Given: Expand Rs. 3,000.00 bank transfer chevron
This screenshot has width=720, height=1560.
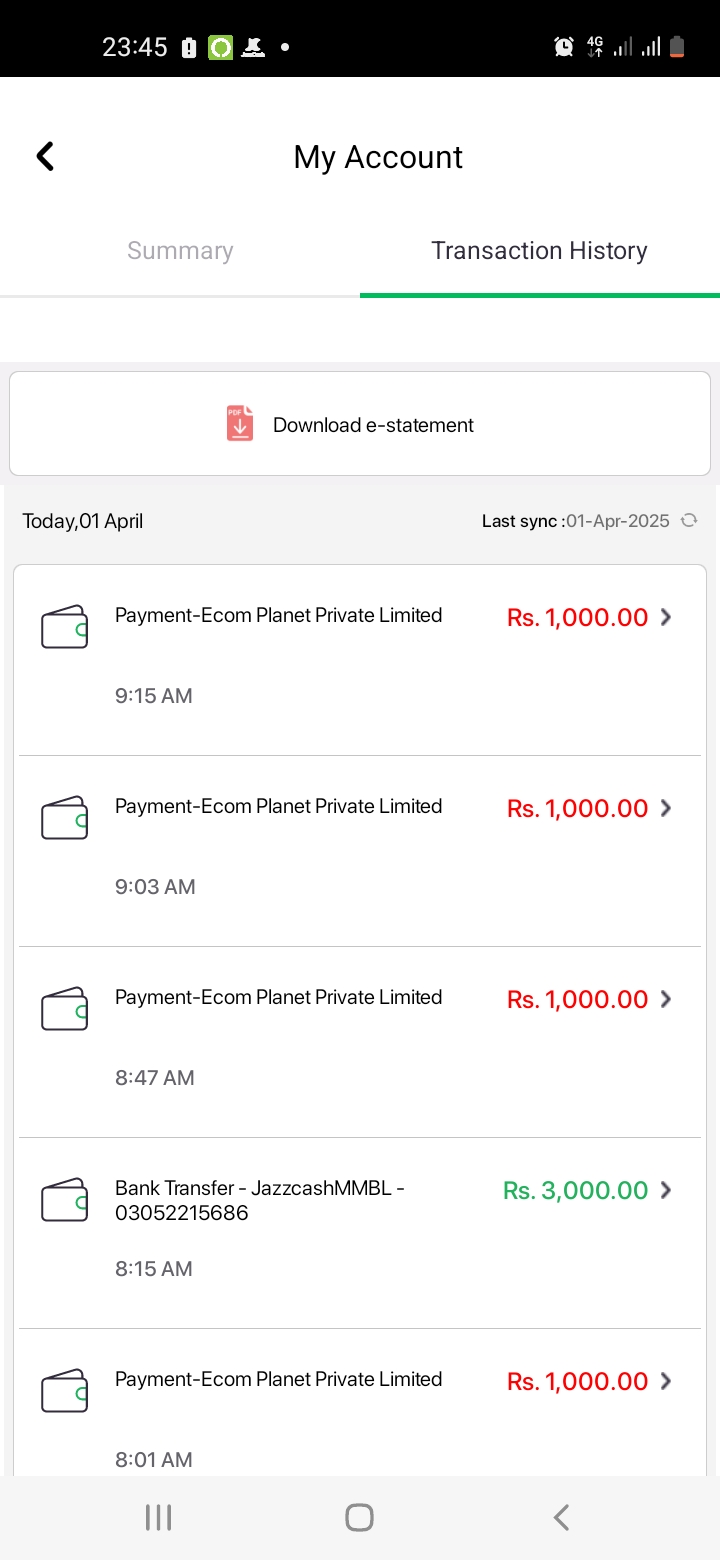Looking at the screenshot, I should coord(666,1190).
